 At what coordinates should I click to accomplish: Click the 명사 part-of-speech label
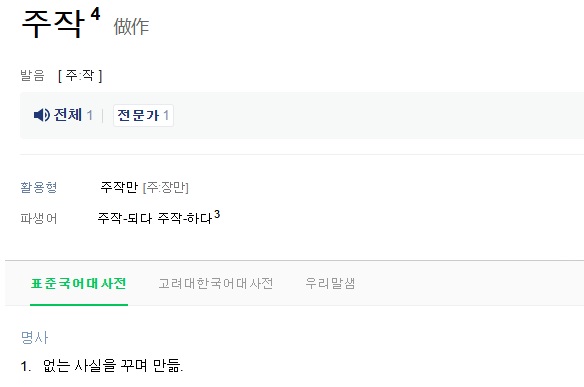tap(35, 337)
